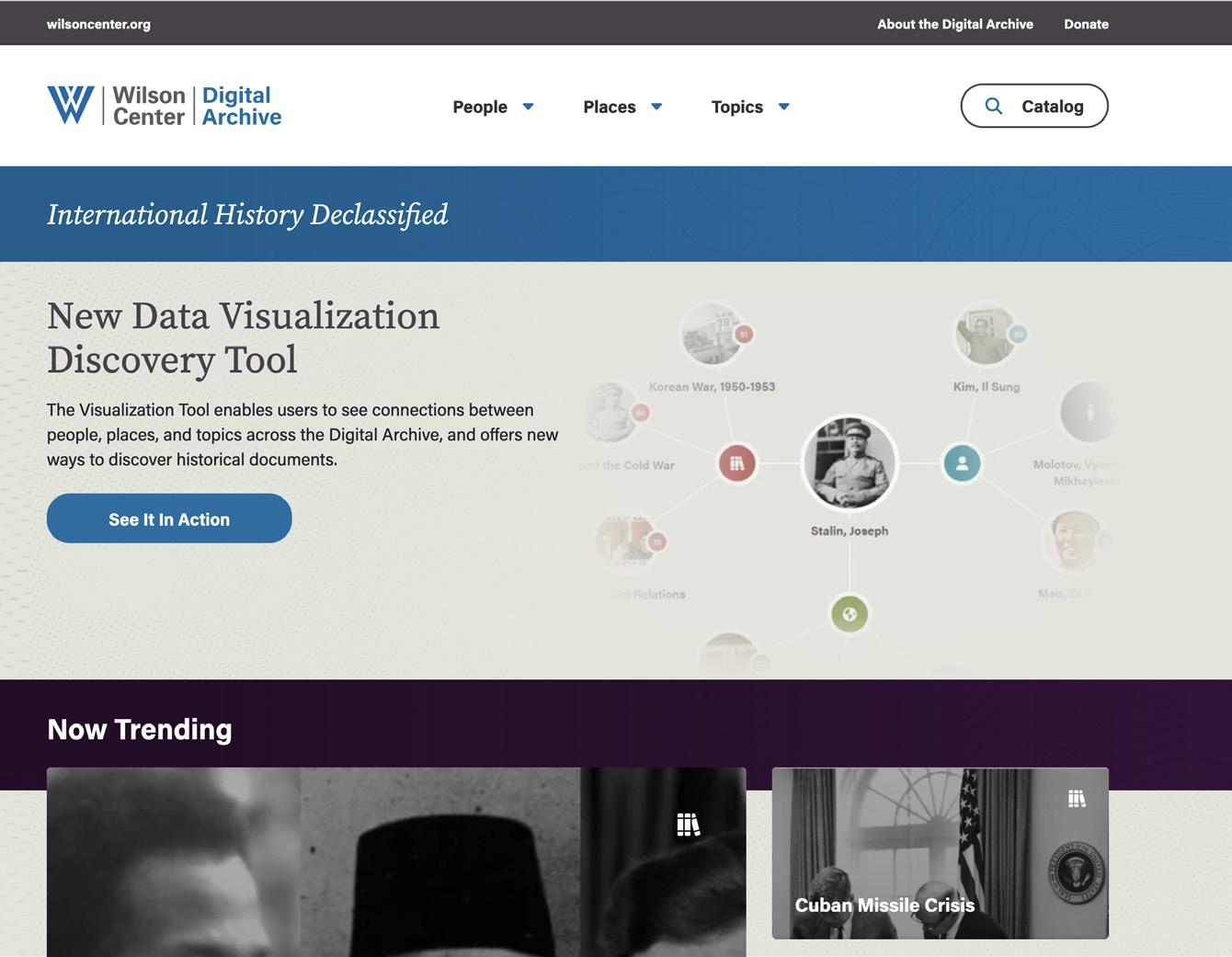Screen dimensions: 1232x957
Task: Expand the Topics dropdown arrow
Action: 783,107
